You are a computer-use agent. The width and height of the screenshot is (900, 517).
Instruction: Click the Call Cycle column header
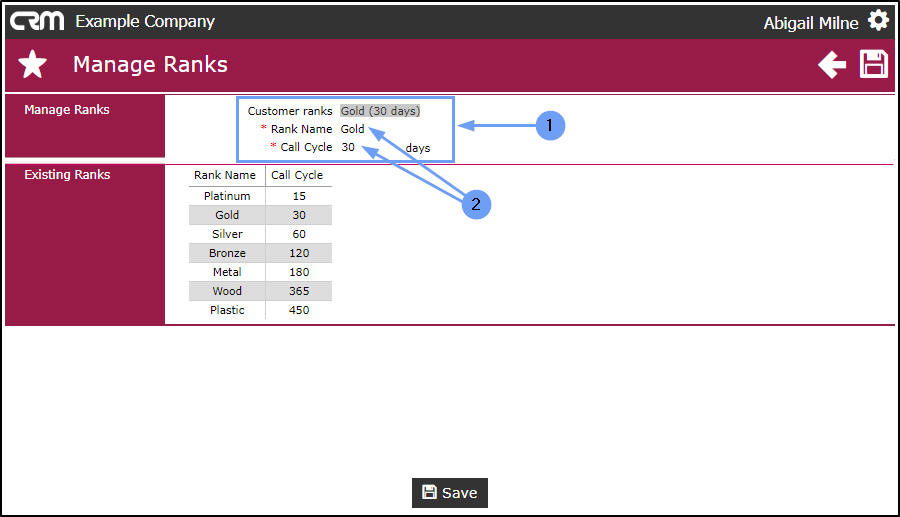coord(297,175)
